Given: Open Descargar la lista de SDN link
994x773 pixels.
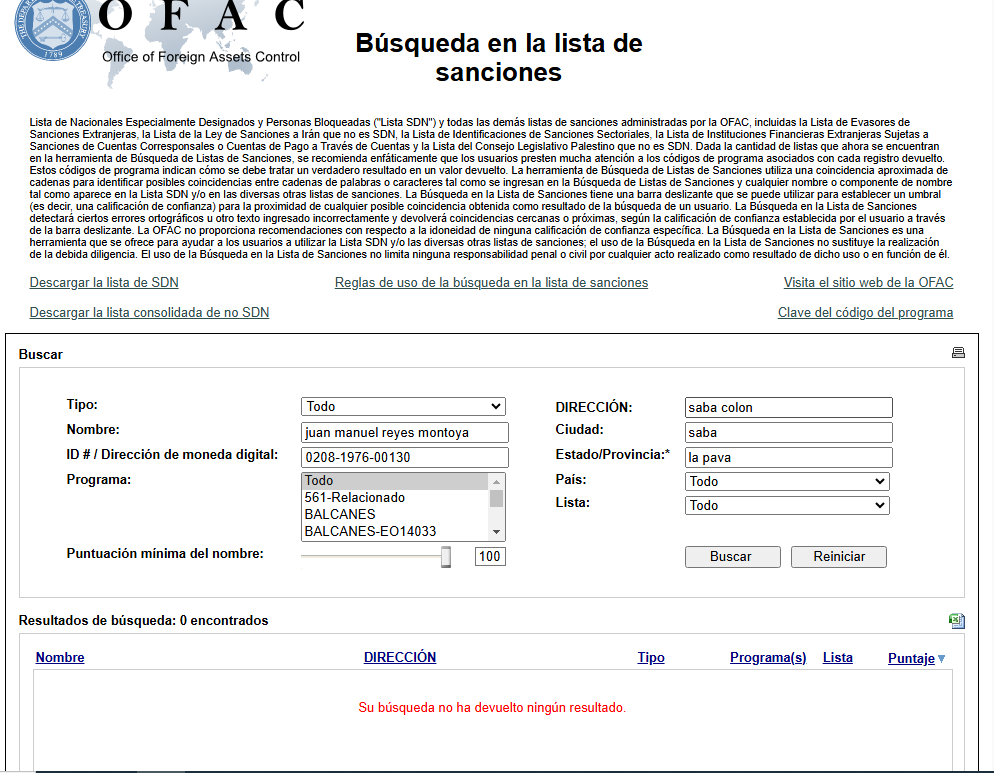Looking at the screenshot, I should tap(104, 283).
